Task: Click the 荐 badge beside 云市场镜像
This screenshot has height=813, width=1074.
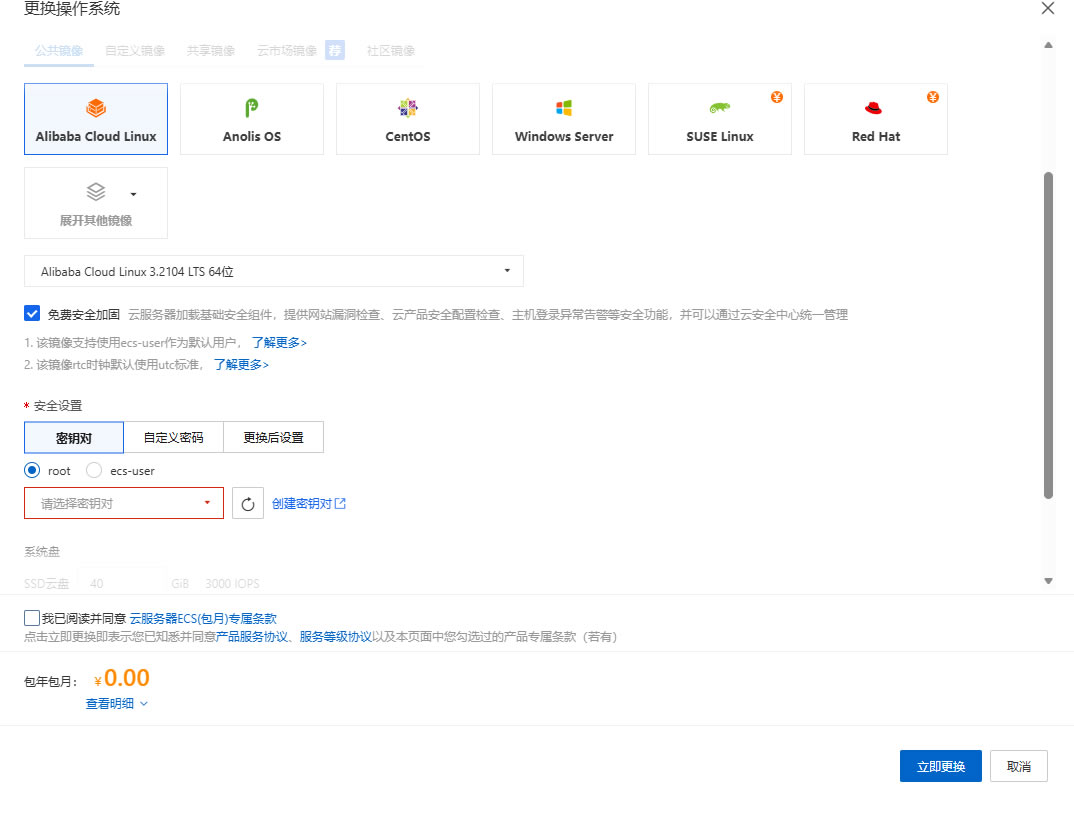Action: 335,50
